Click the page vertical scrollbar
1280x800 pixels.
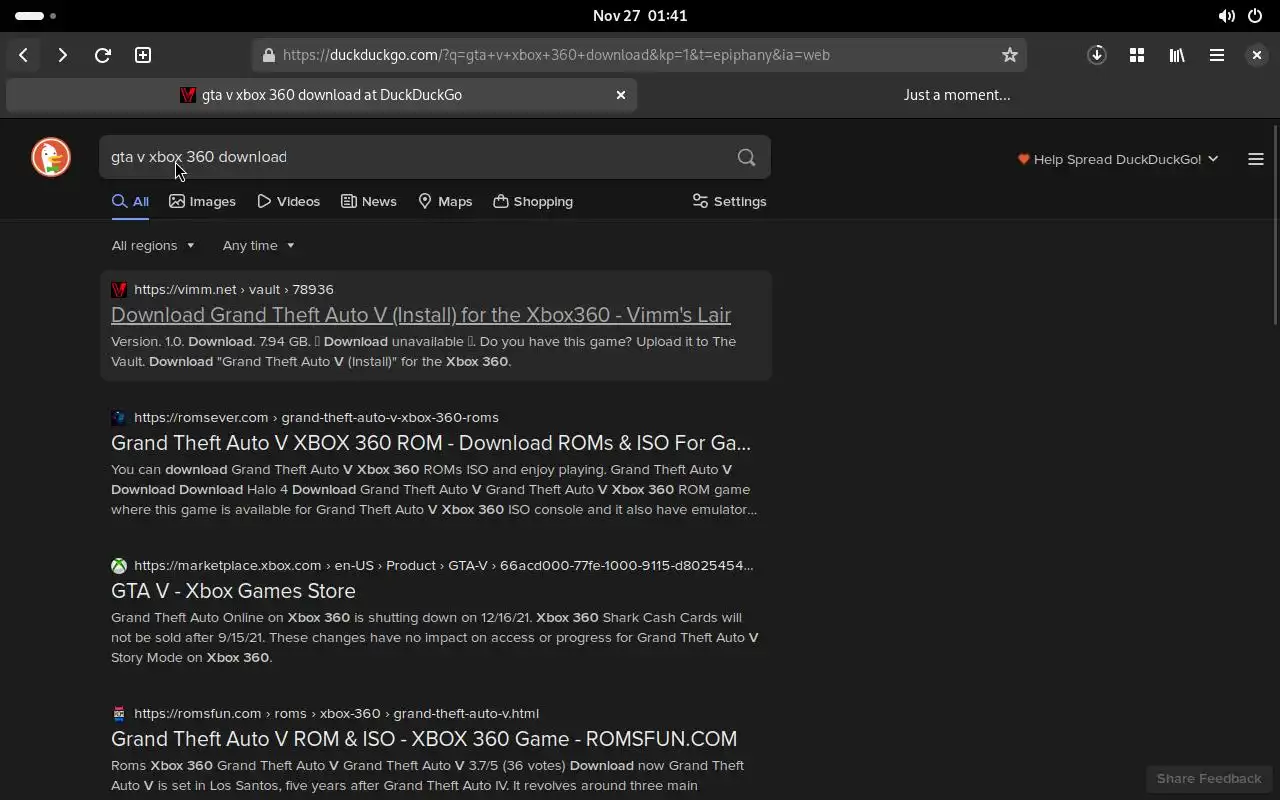coord(1275,226)
